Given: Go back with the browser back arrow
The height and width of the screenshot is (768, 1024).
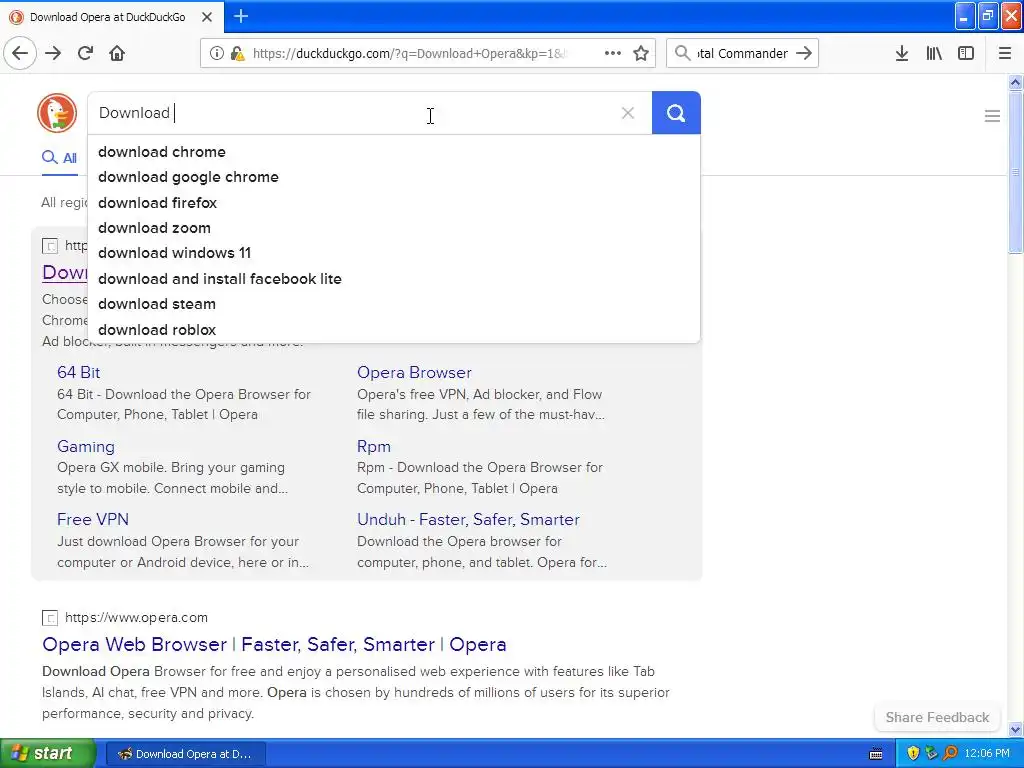Looking at the screenshot, I should tap(20, 54).
